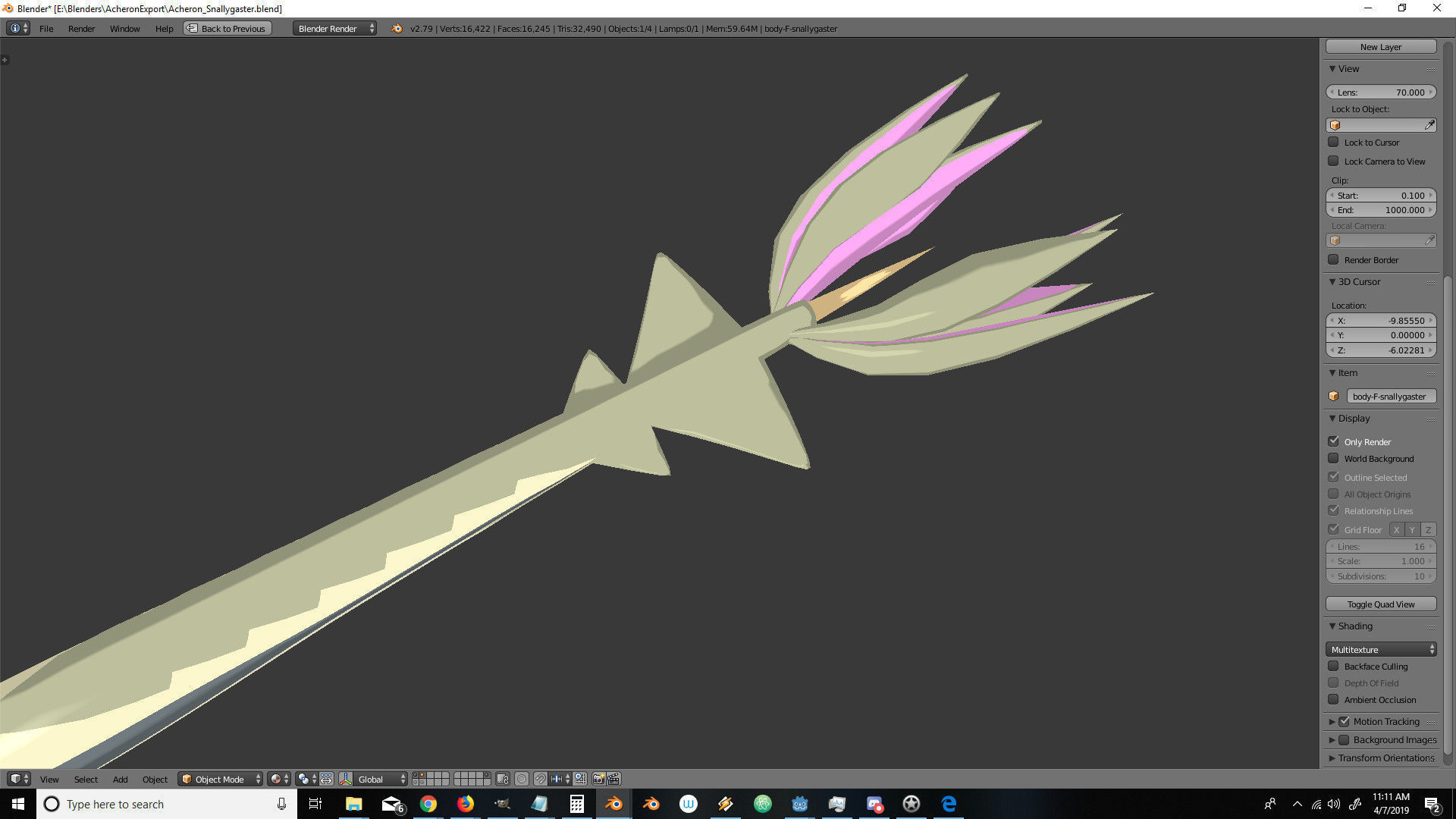Click OpenGL render image camera icon
The width and height of the screenshot is (1456, 819).
(598, 779)
